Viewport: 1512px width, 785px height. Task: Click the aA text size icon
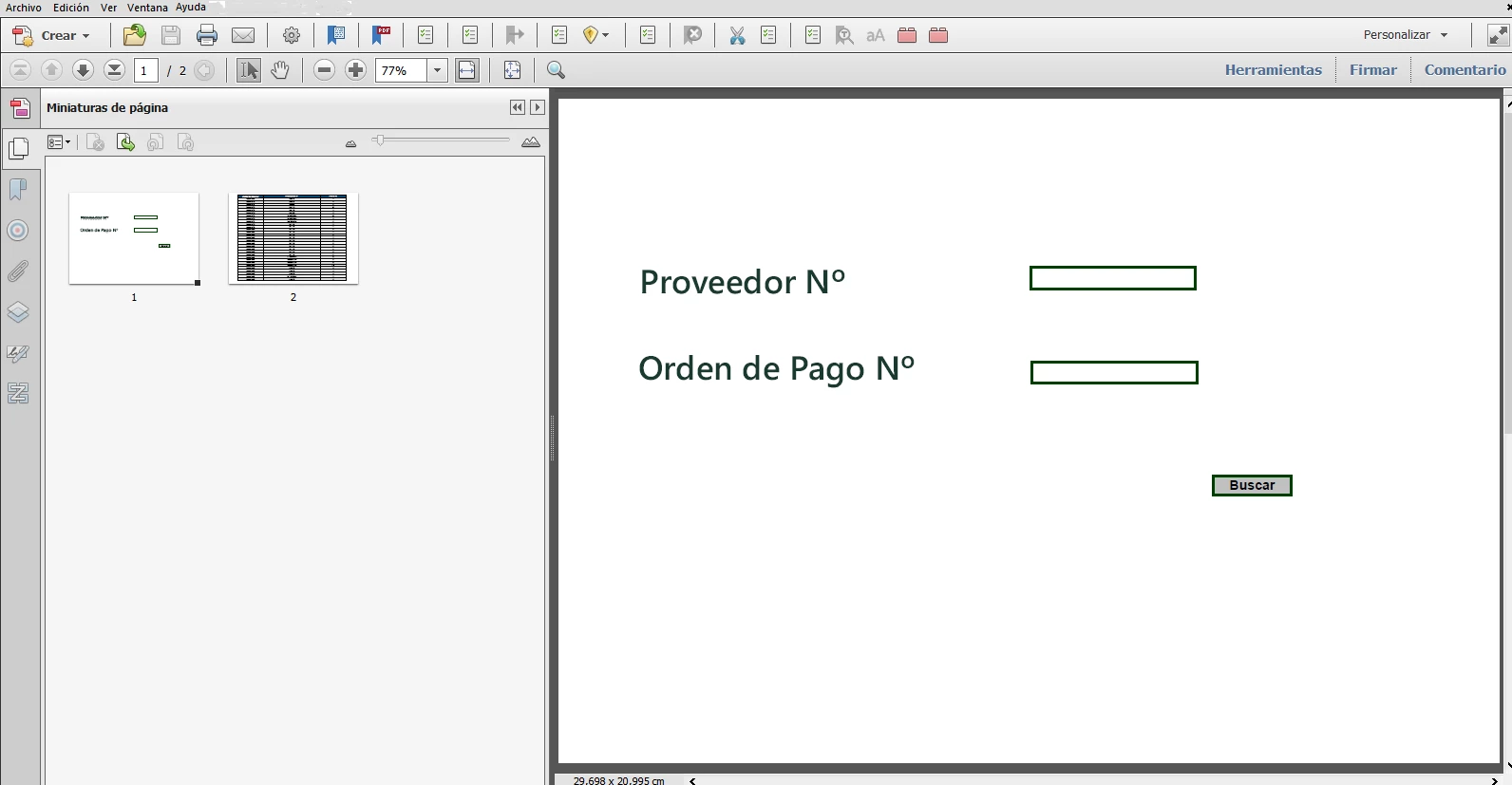click(876, 35)
